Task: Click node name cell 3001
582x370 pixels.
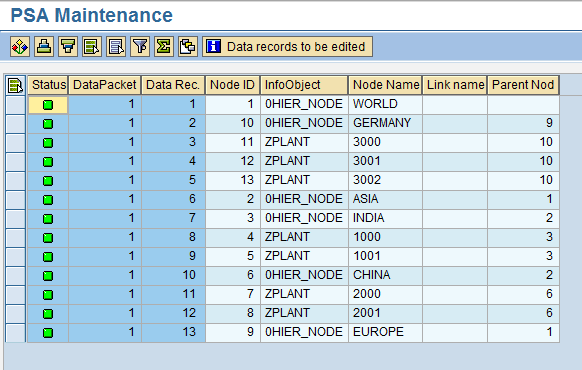Action: (385, 161)
